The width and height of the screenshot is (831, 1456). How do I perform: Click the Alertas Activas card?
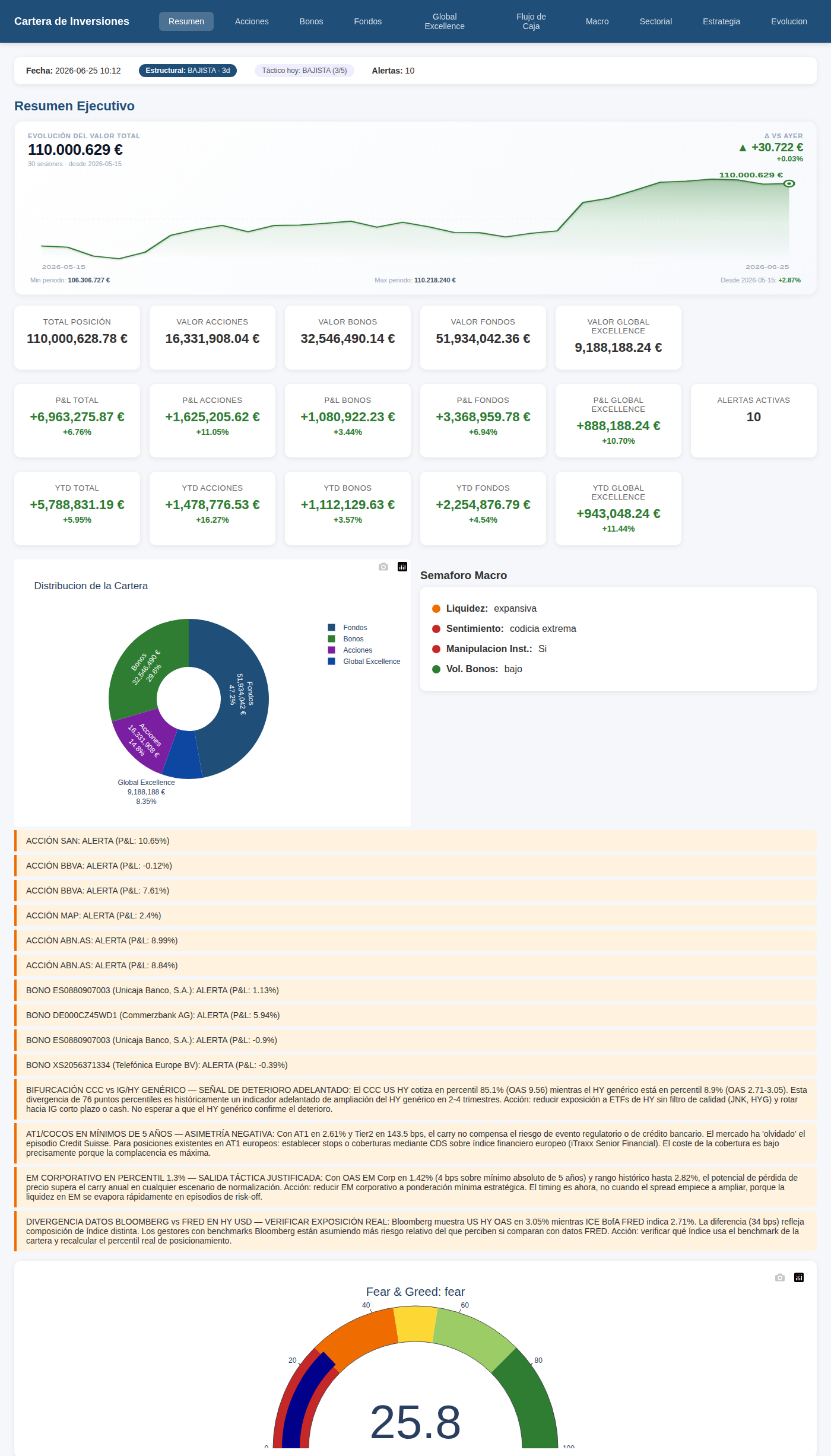754,421
